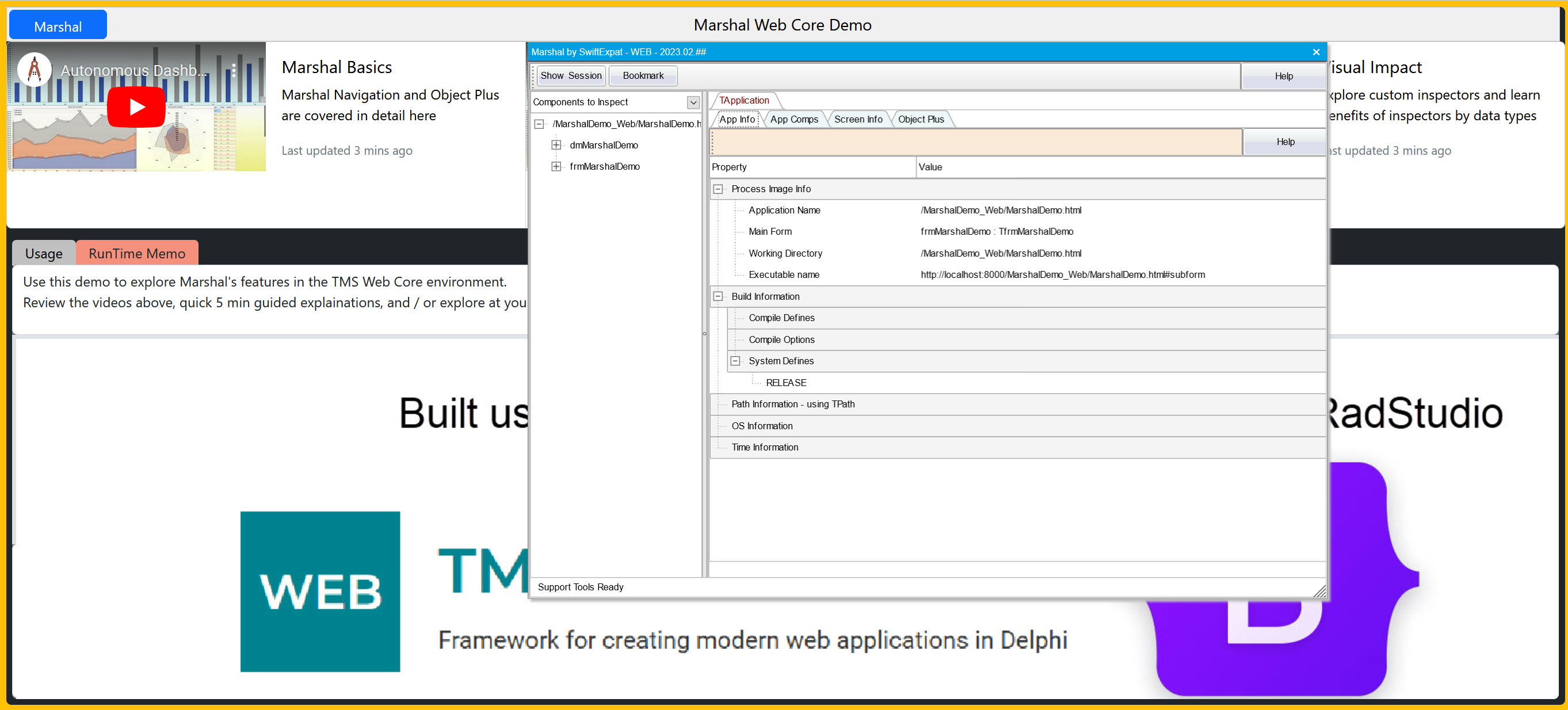
Task: Click the localhost:8000 executable URL value
Action: click(1062, 275)
